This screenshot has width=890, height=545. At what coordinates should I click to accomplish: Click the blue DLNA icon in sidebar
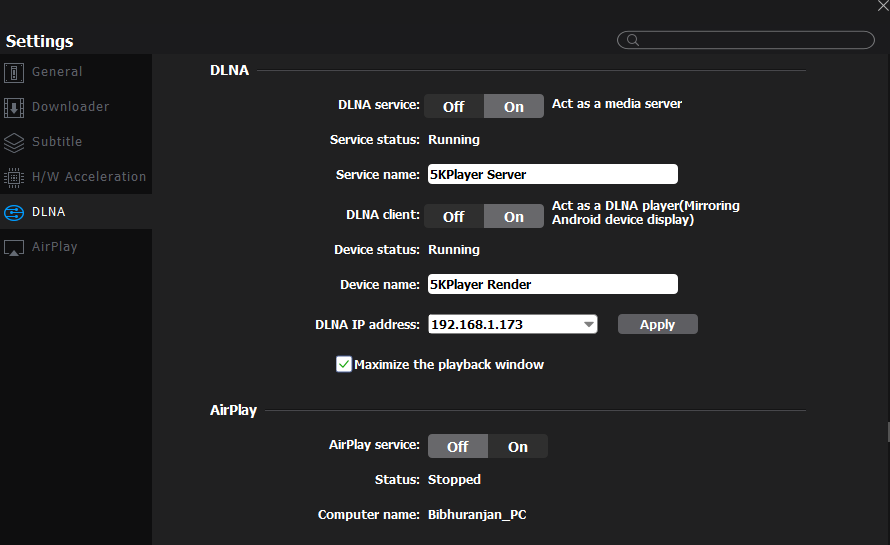[x=14, y=212]
